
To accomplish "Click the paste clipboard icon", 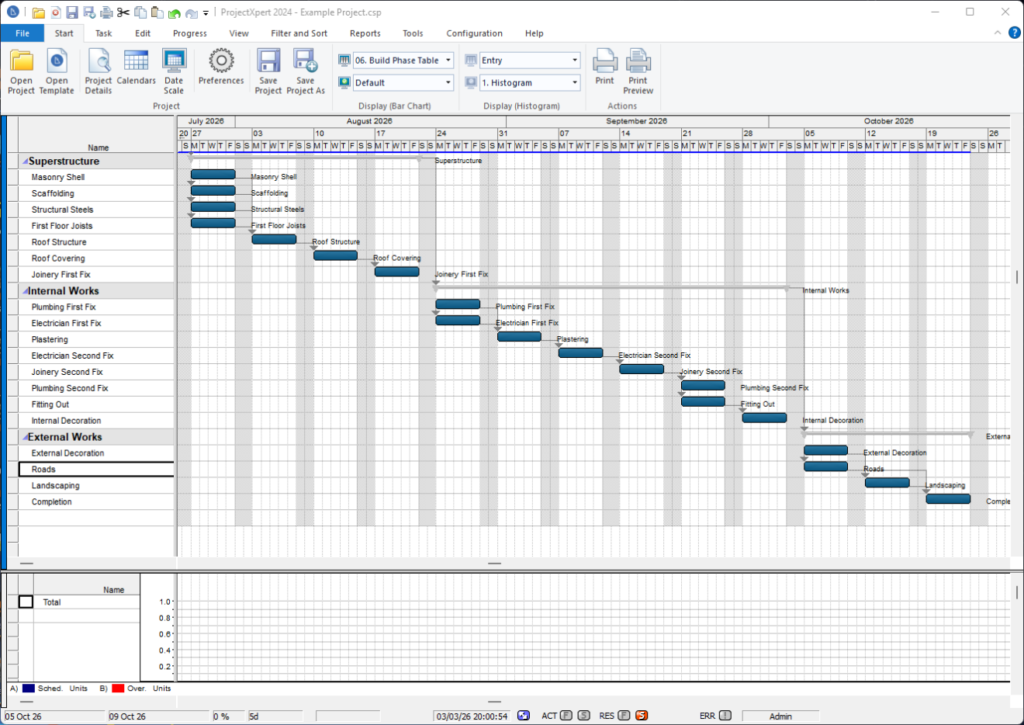I will tap(157, 12).
